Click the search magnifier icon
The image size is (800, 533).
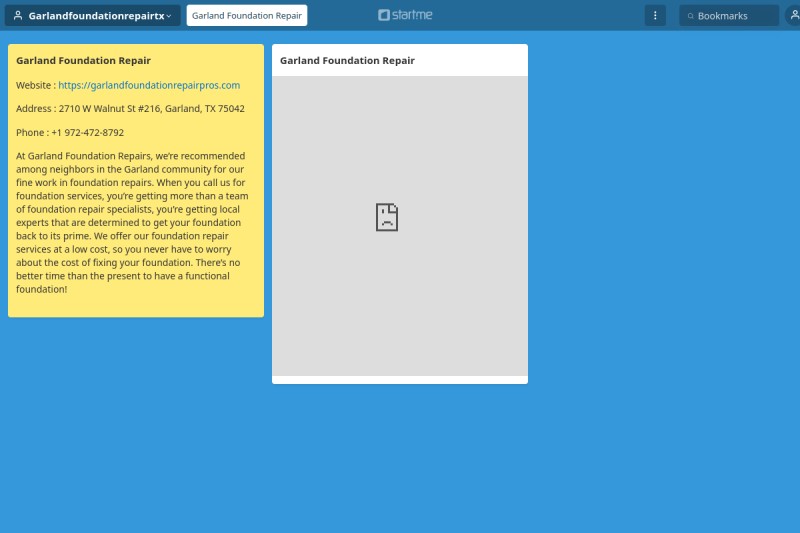click(x=690, y=16)
